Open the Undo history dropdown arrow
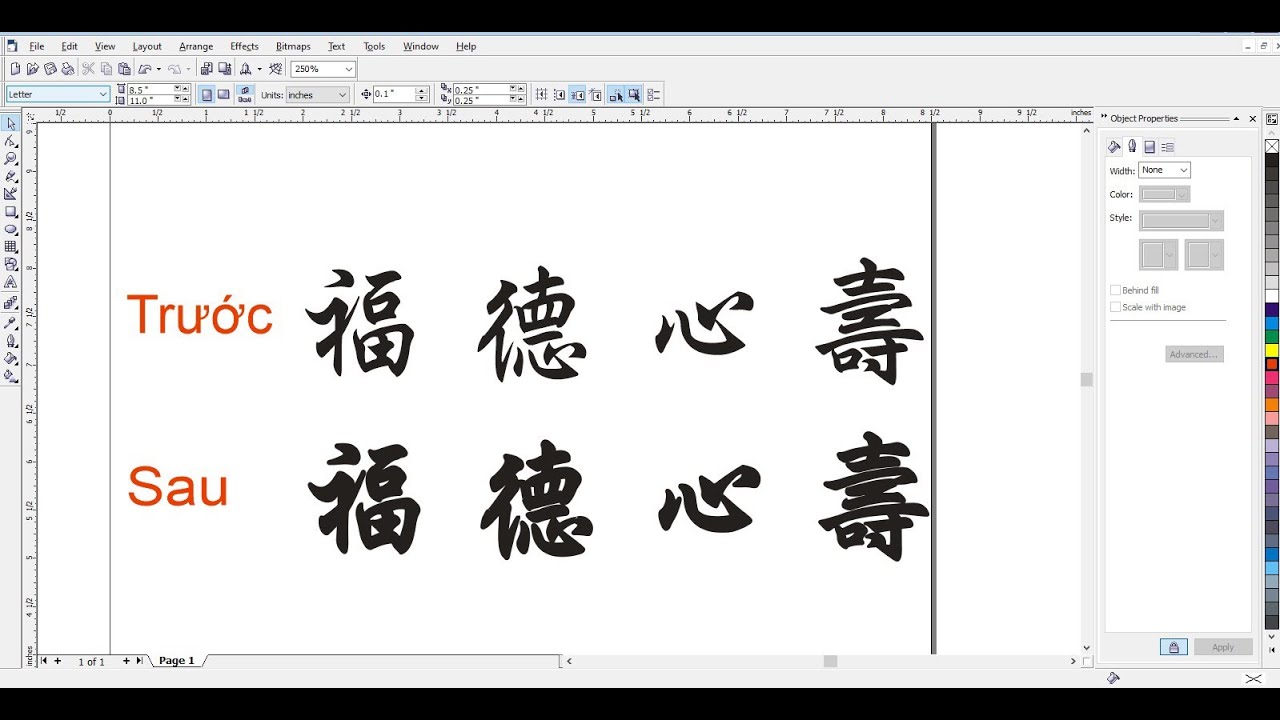1280x720 pixels. [158, 69]
